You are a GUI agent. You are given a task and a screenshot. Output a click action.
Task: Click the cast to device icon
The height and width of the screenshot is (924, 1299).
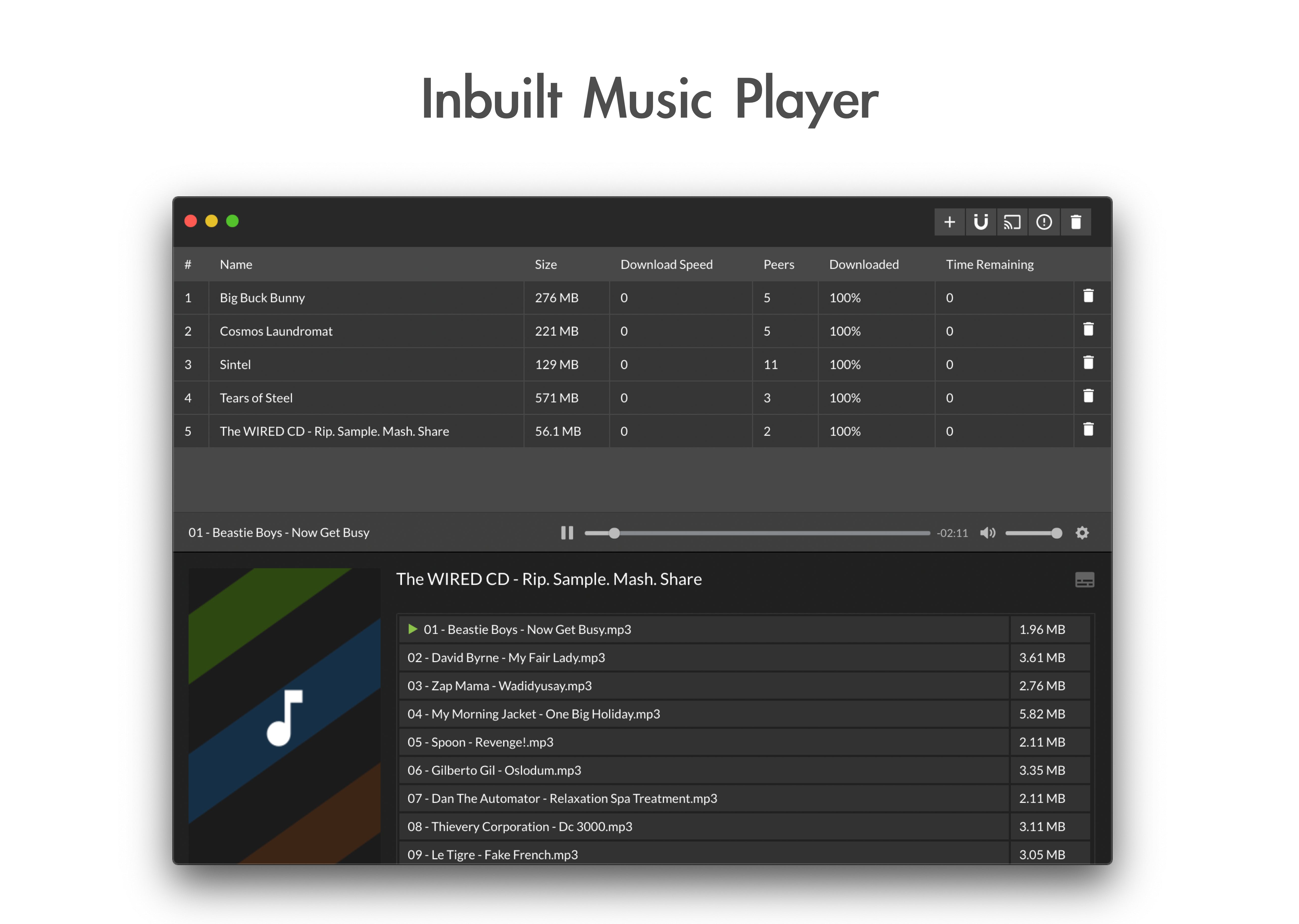[x=1012, y=222]
